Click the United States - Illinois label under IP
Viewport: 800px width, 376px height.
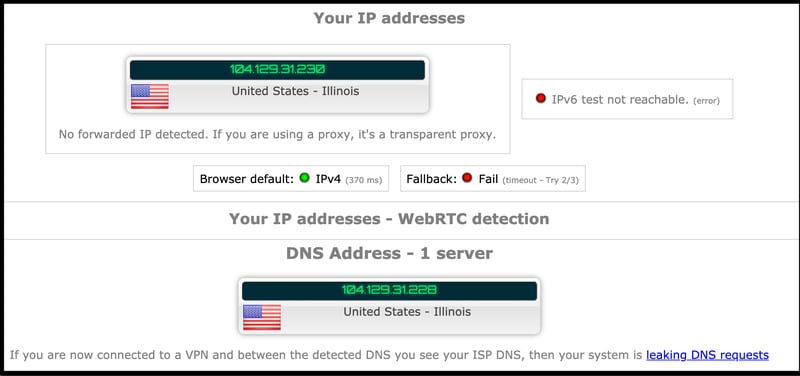295,91
